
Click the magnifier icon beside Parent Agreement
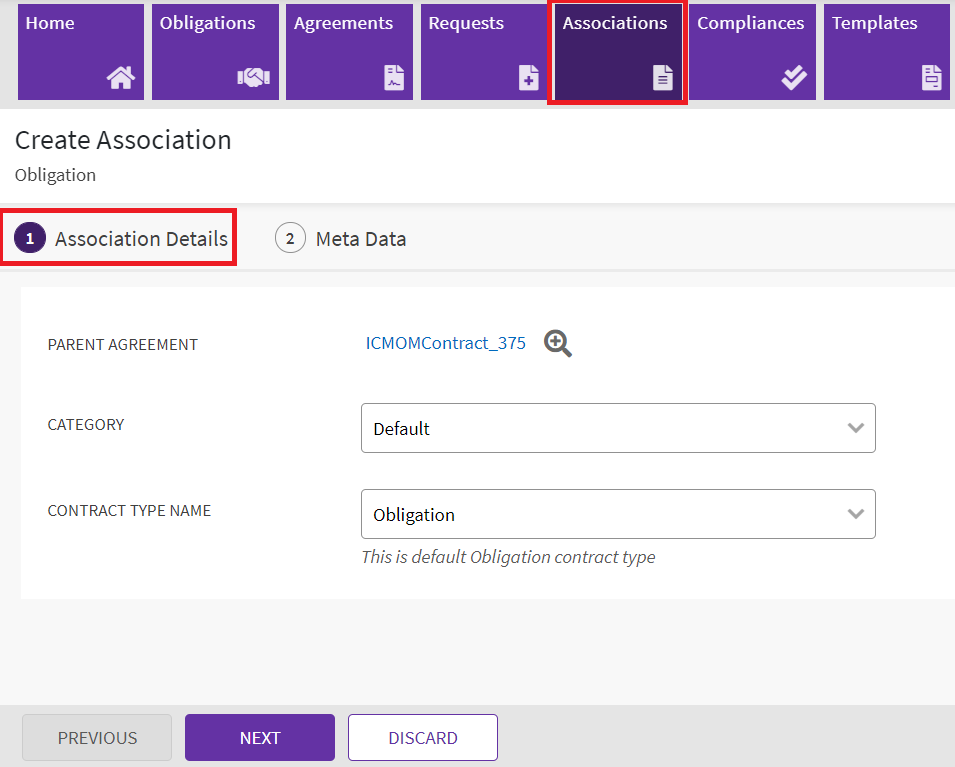(x=558, y=344)
